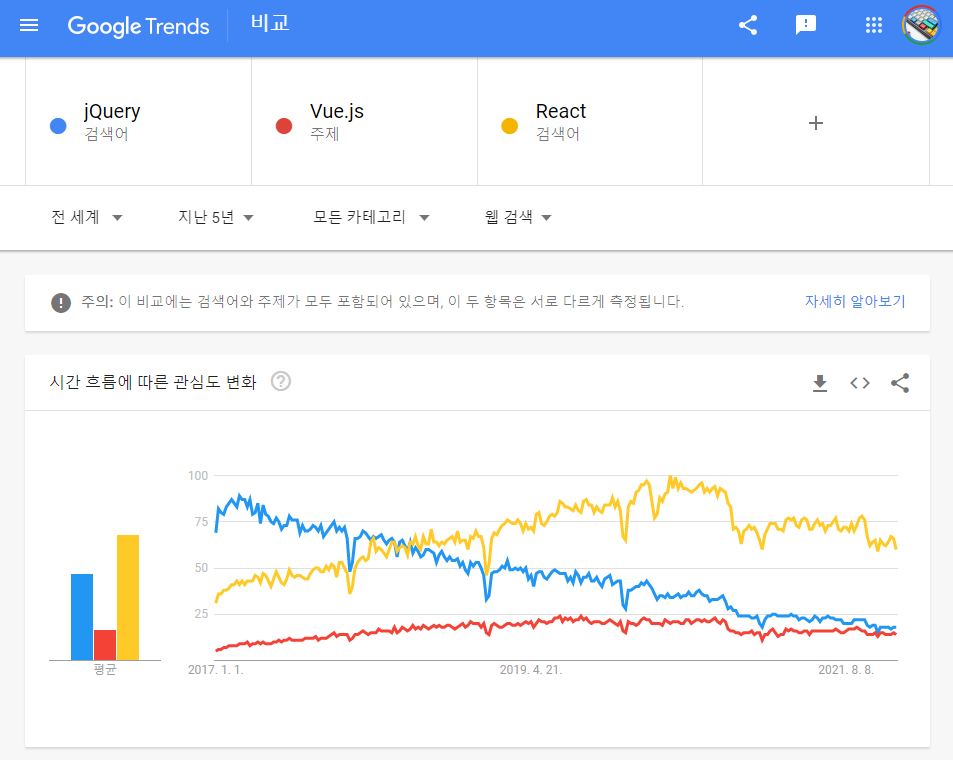Select the React search term card

[590, 121]
